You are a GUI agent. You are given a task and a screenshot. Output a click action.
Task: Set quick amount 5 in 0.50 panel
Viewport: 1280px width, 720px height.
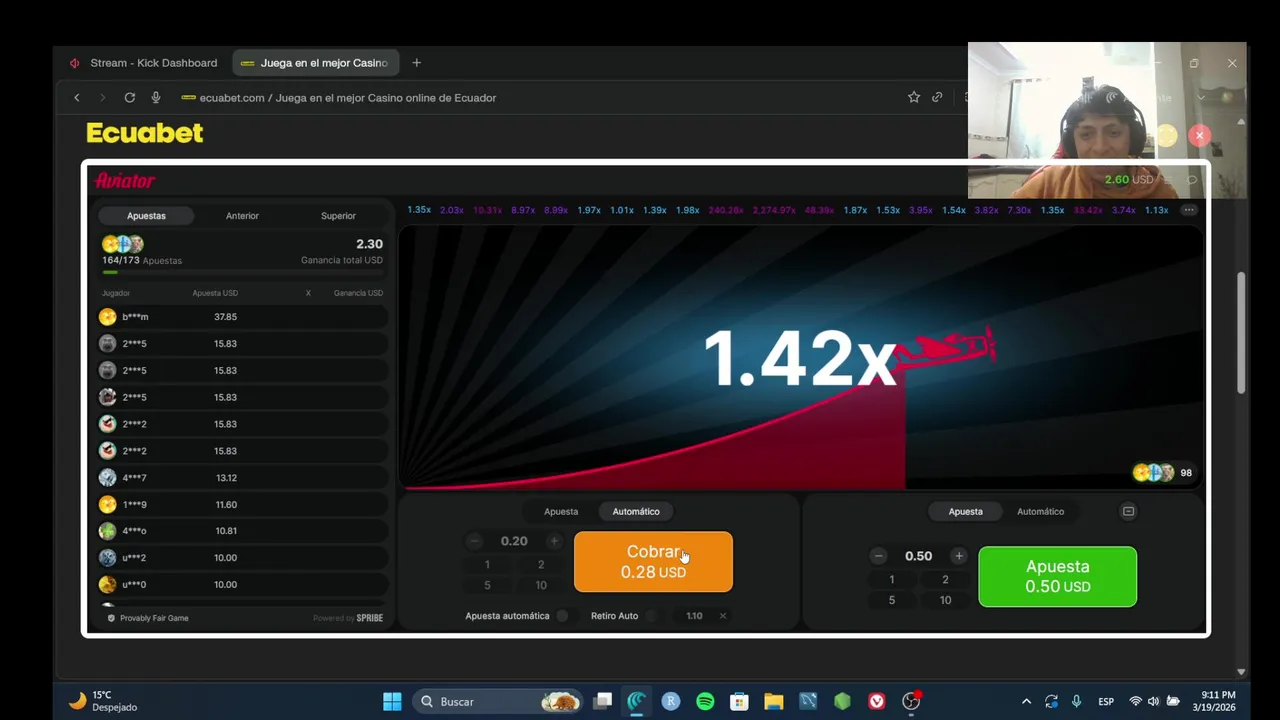pyautogui.click(x=892, y=600)
